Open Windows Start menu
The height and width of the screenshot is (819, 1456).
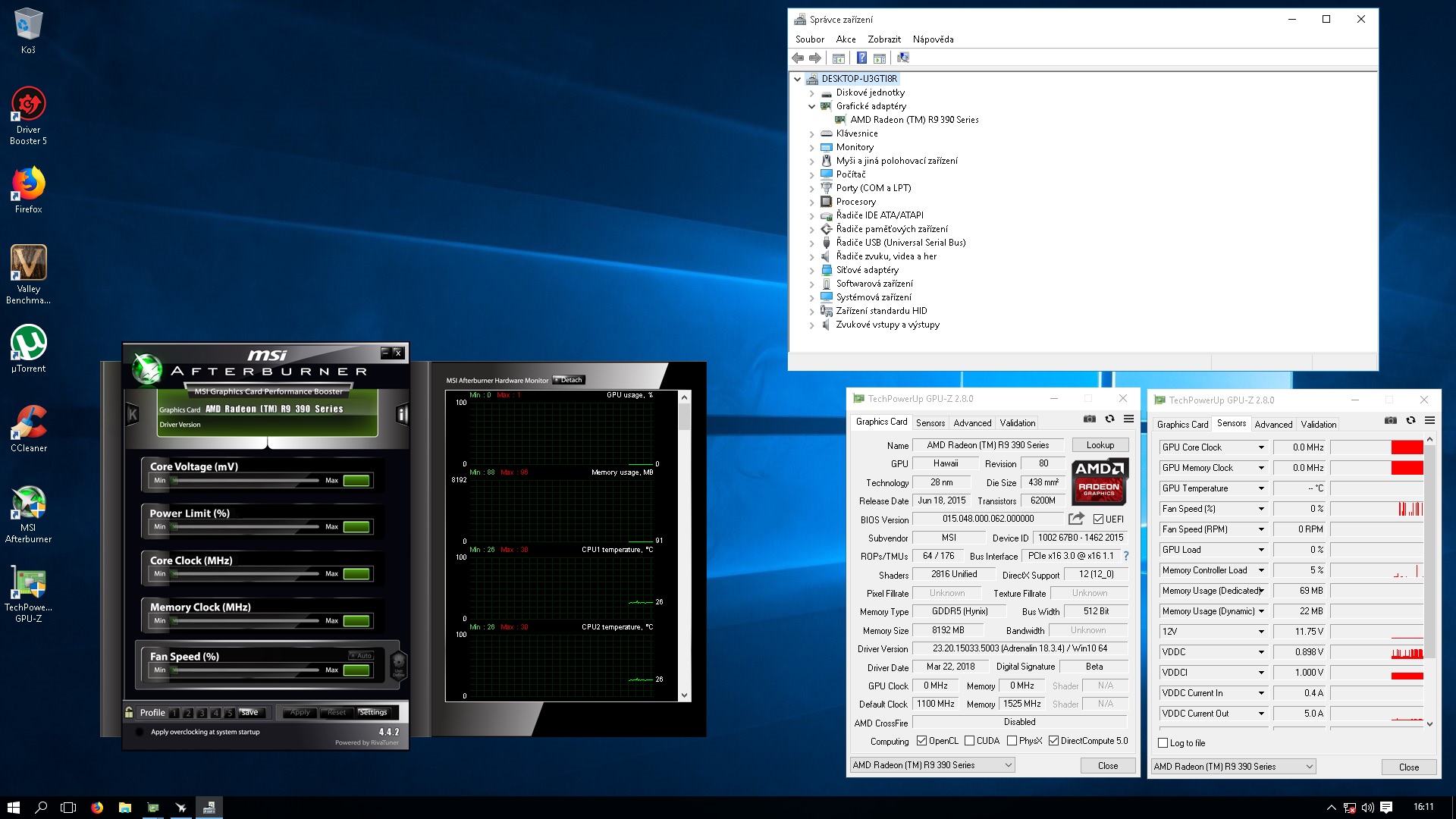pos(14,808)
